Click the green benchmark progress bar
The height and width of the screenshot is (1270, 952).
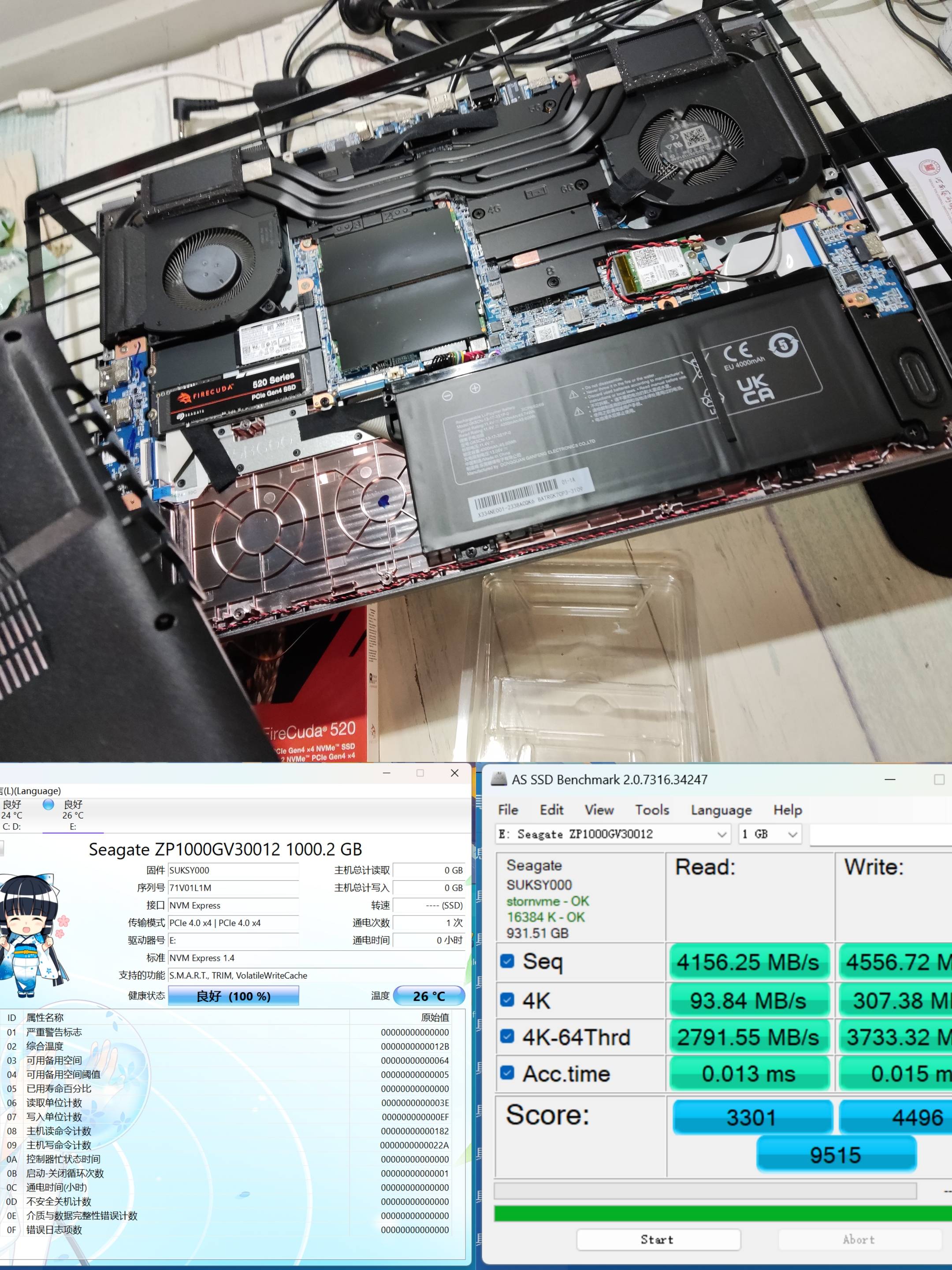[723, 1213]
